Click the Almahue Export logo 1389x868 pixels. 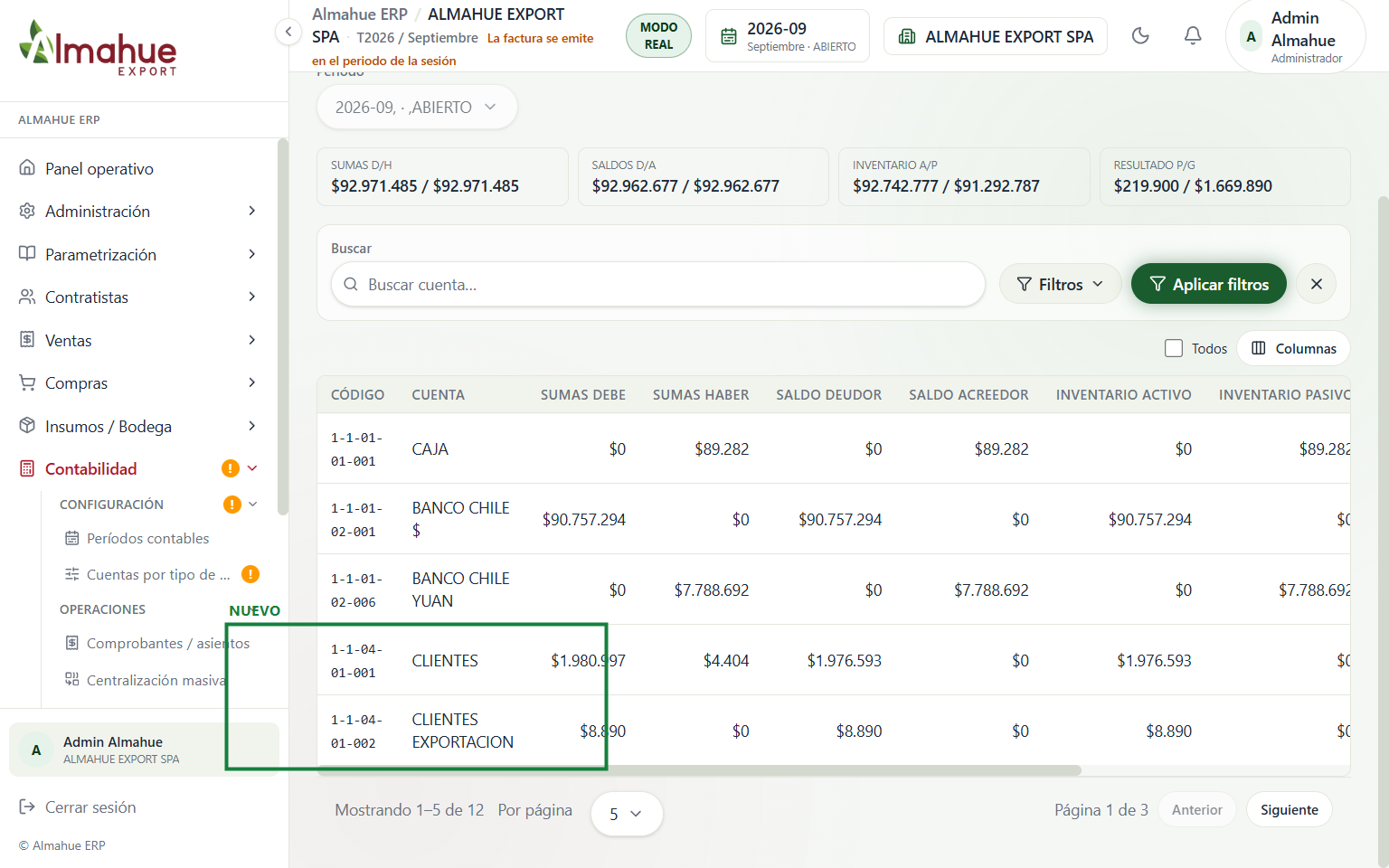(x=98, y=48)
